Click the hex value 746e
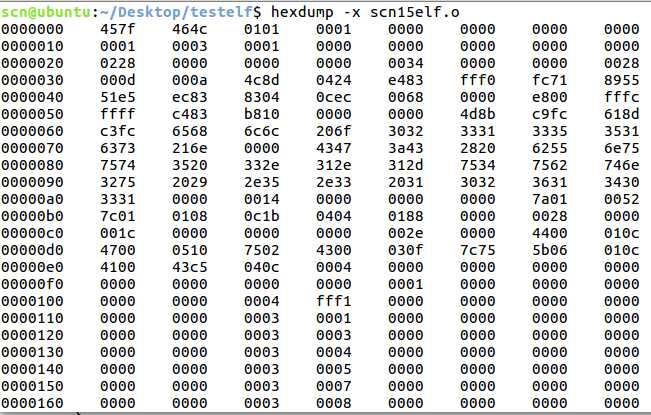Viewport: 651px width, 415px height. pyautogui.click(x=622, y=165)
